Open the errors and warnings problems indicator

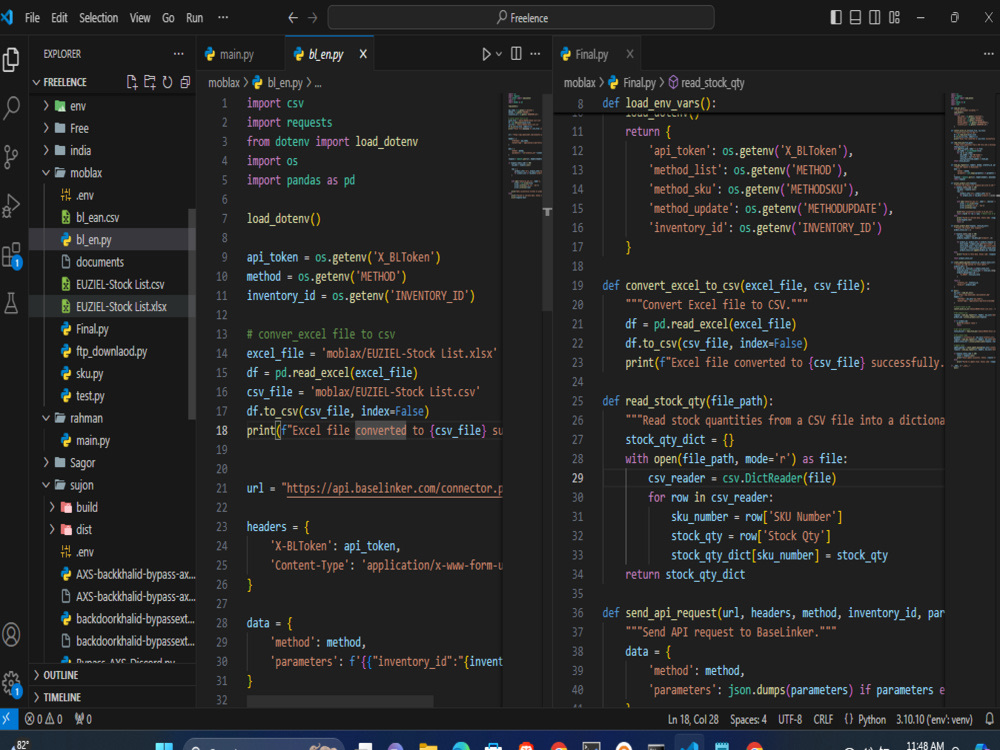click(43, 719)
